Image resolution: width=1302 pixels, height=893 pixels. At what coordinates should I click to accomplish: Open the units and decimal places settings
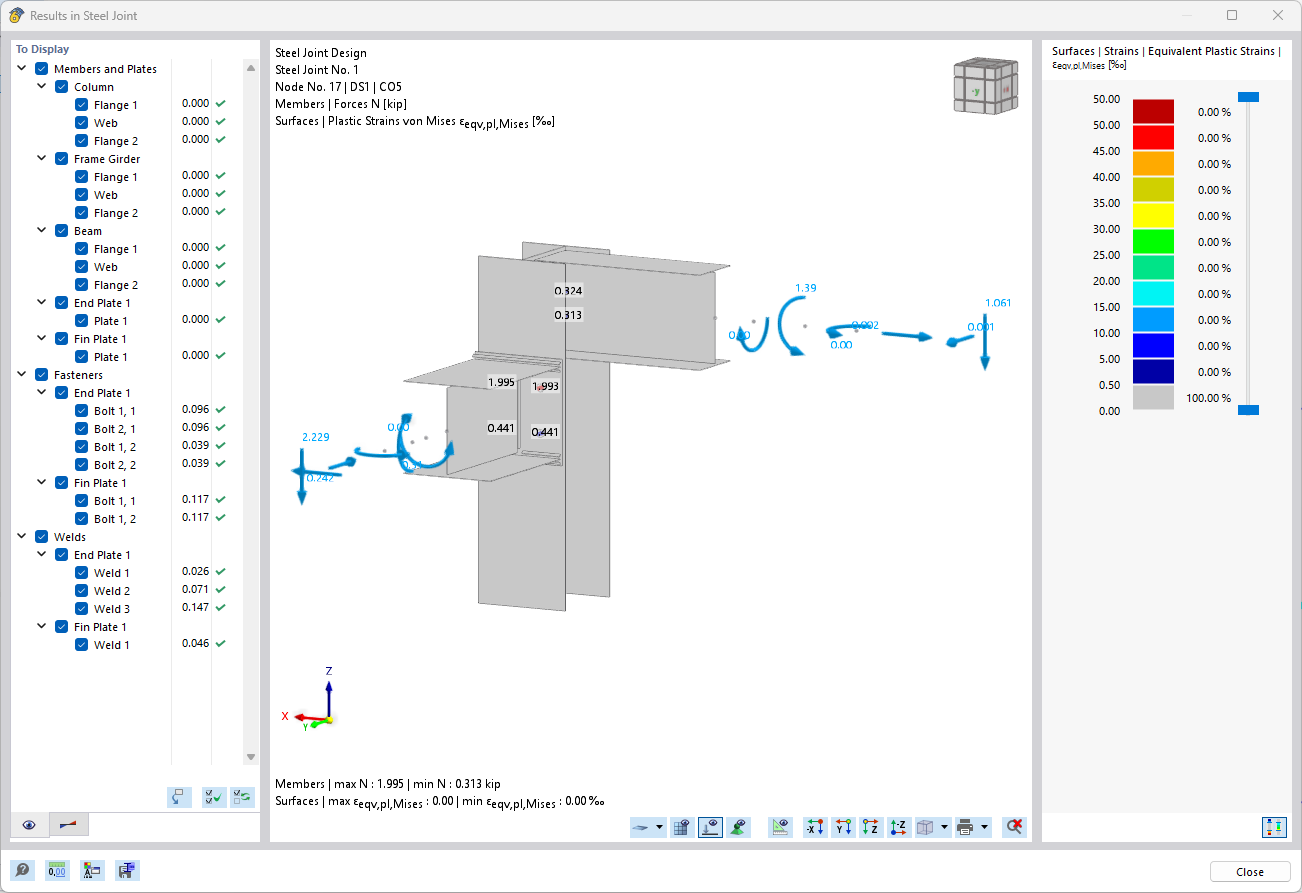(x=57, y=870)
